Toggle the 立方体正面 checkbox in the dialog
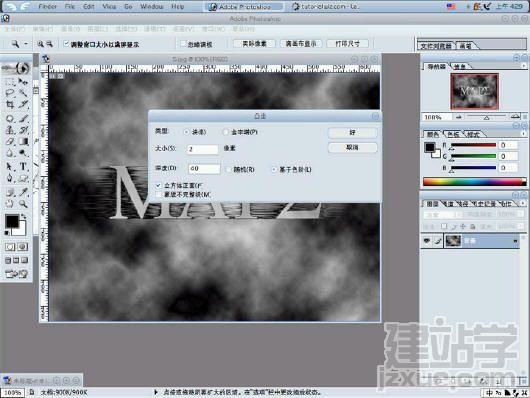 point(158,185)
